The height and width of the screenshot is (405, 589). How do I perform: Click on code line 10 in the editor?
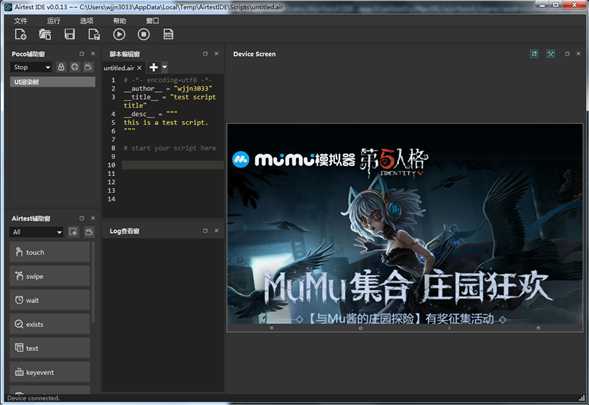[x=172, y=165]
